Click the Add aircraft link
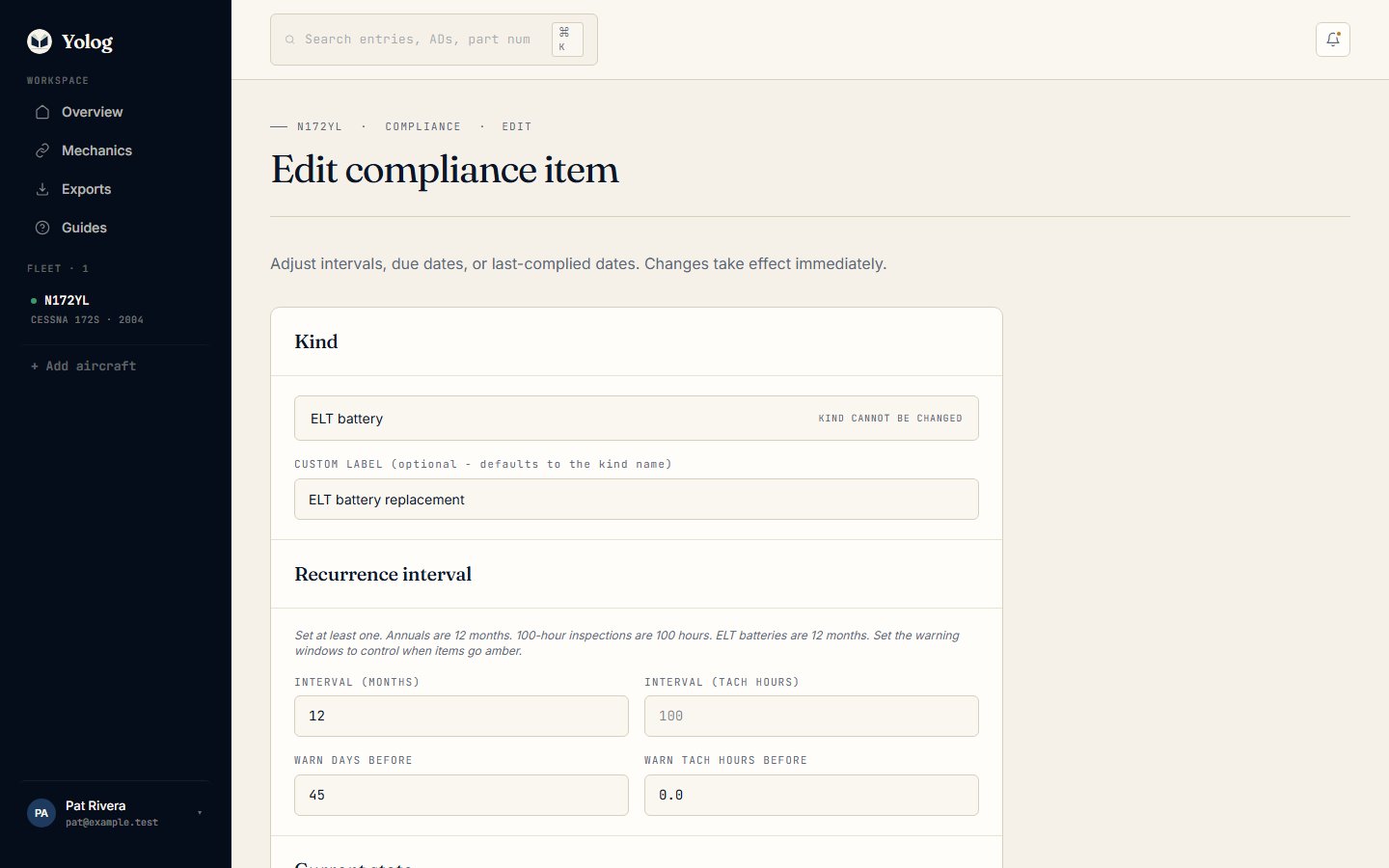This screenshot has height=868, width=1389. [84, 366]
